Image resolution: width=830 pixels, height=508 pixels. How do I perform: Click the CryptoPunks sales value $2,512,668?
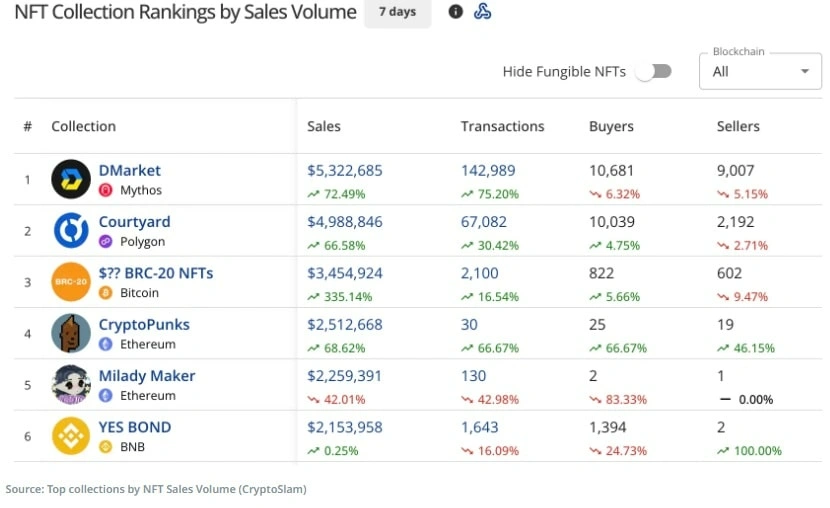click(x=345, y=324)
